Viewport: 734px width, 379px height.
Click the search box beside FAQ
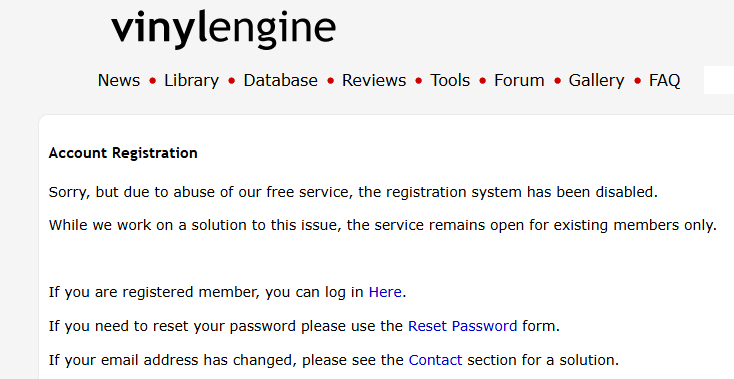tap(719, 80)
